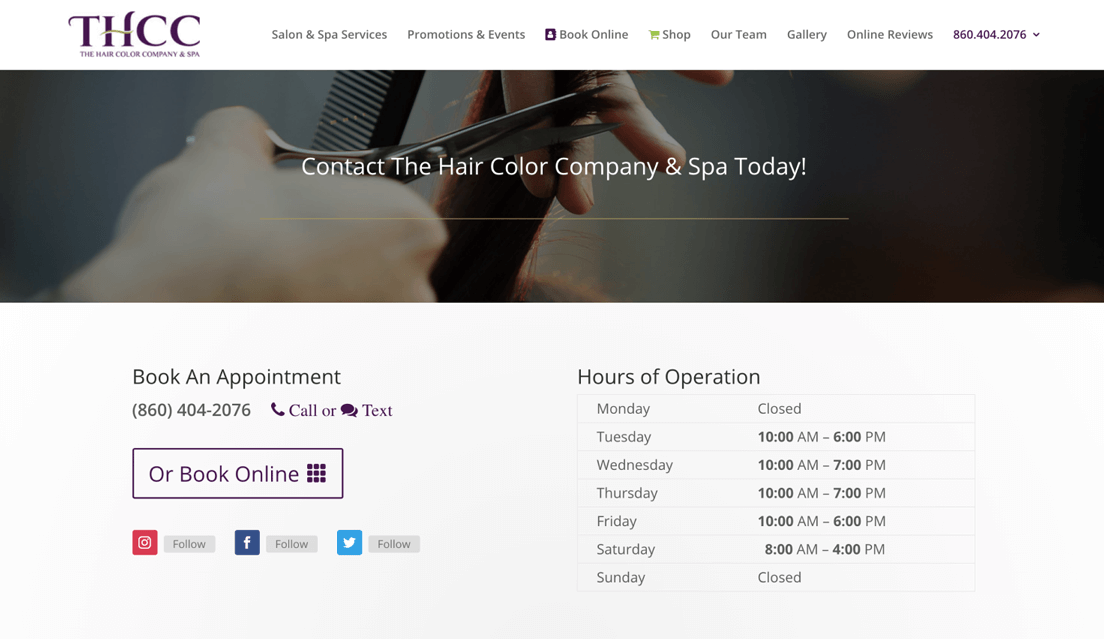This screenshot has width=1104, height=639.
Task: Click the chat bubbles icon next to Text
Action: coord(349,410)
